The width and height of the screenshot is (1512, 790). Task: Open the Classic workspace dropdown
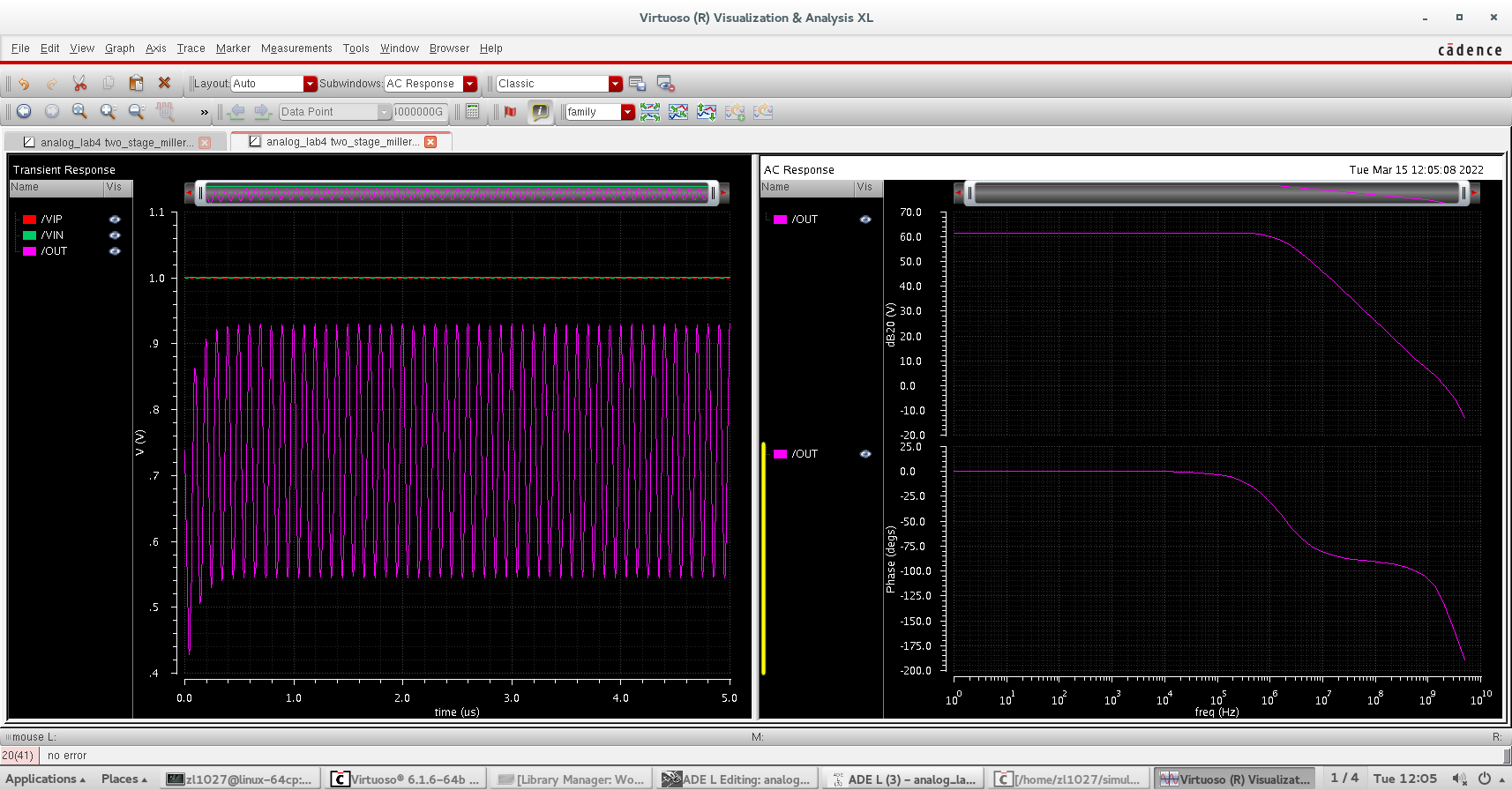[559, 84]
